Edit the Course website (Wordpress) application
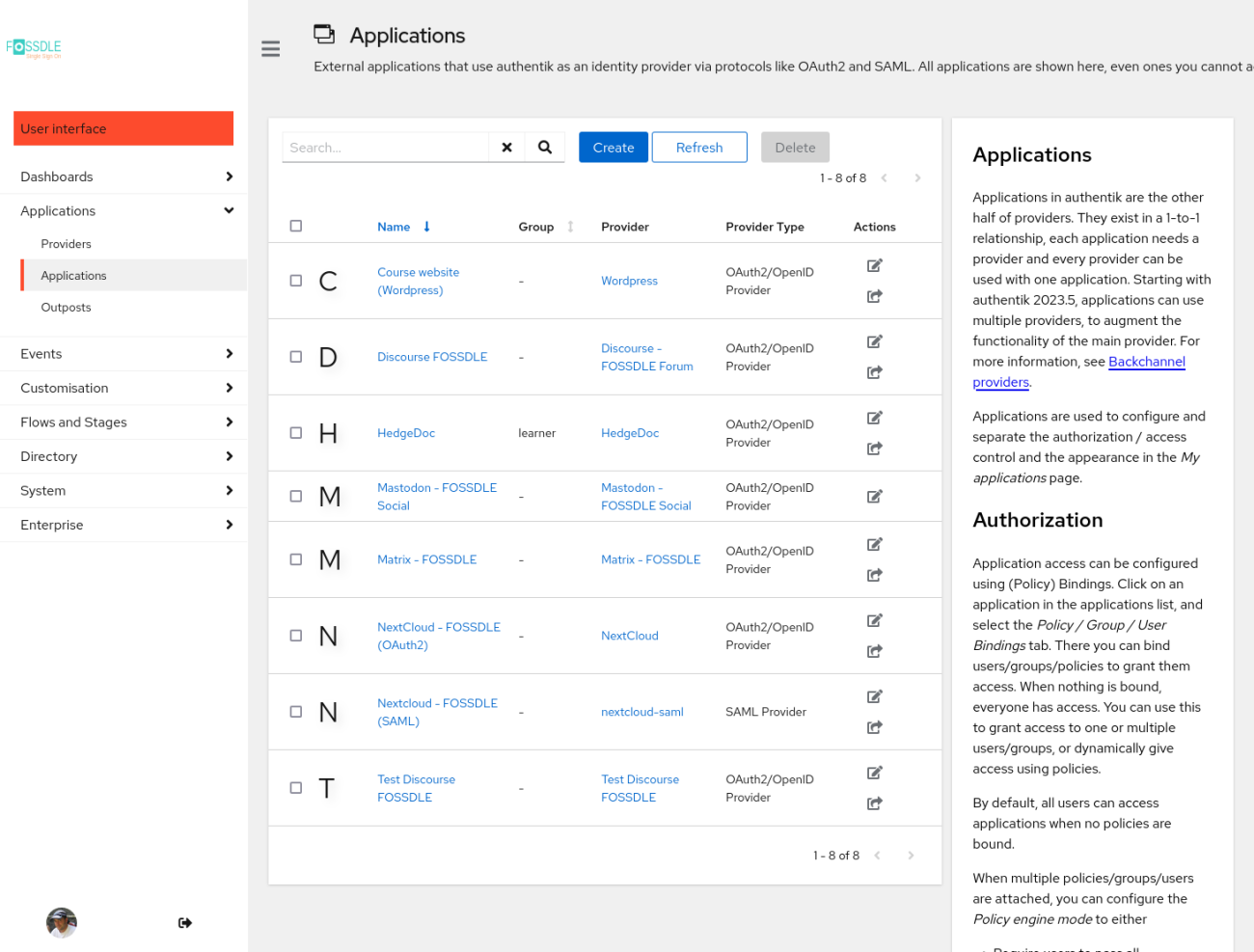The image size is (1254, 952). click(875, 265)
